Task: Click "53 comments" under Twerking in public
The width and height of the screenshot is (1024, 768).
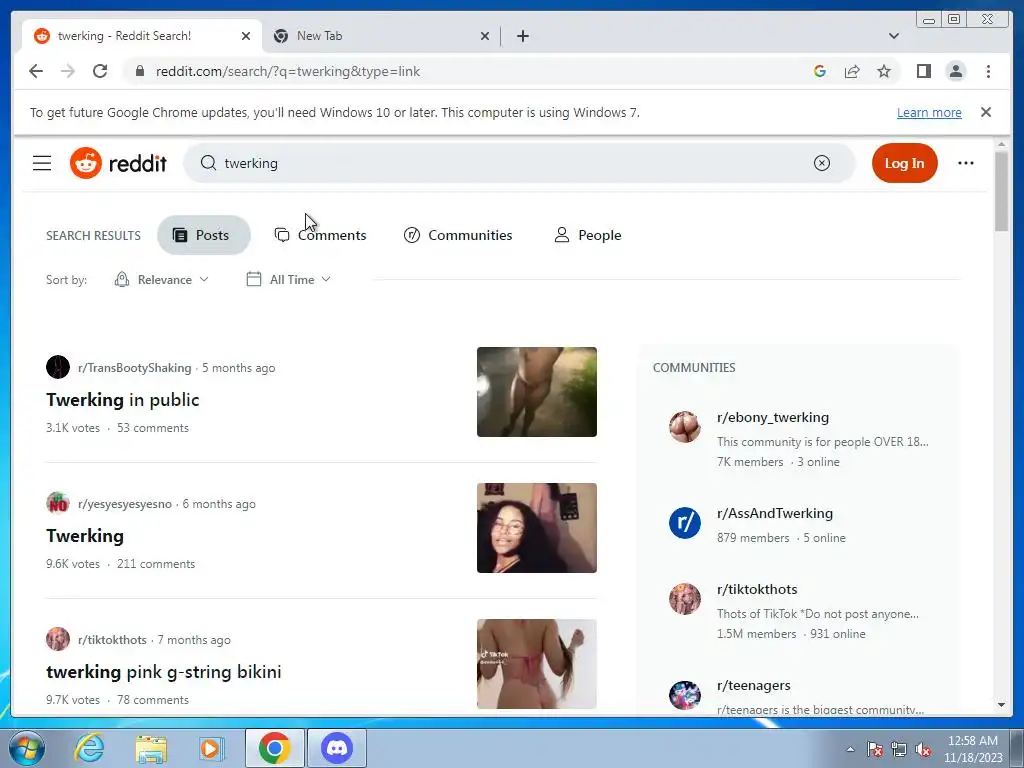Action: click(x=153, y=428)
